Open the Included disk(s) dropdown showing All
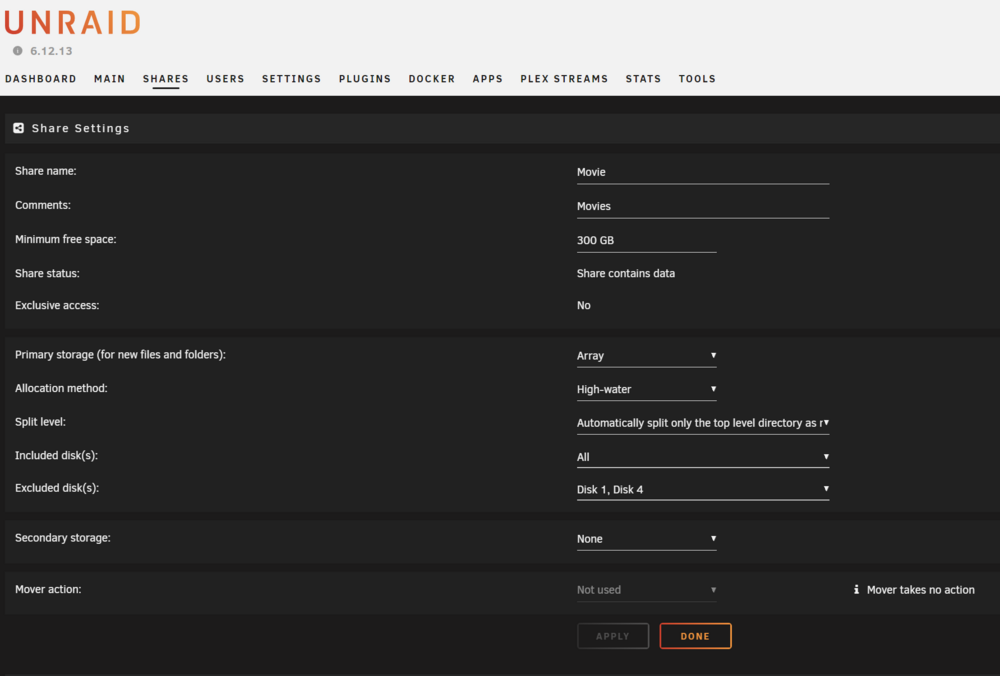This screenshot has width=1000, height=676. 703,457
